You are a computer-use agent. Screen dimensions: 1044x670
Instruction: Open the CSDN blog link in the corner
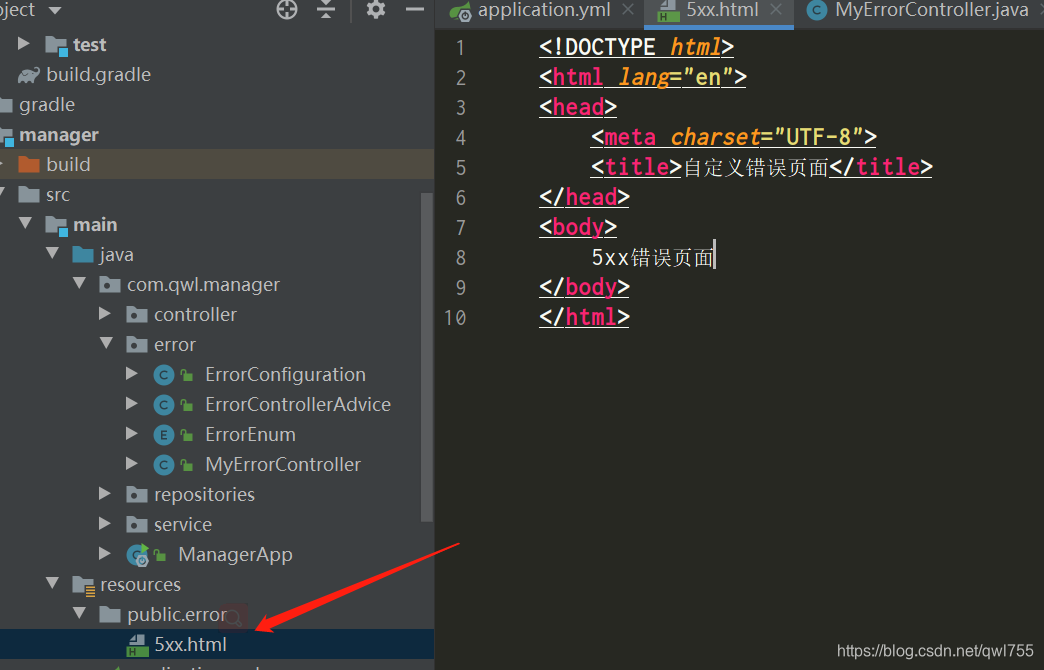(934, 650)
